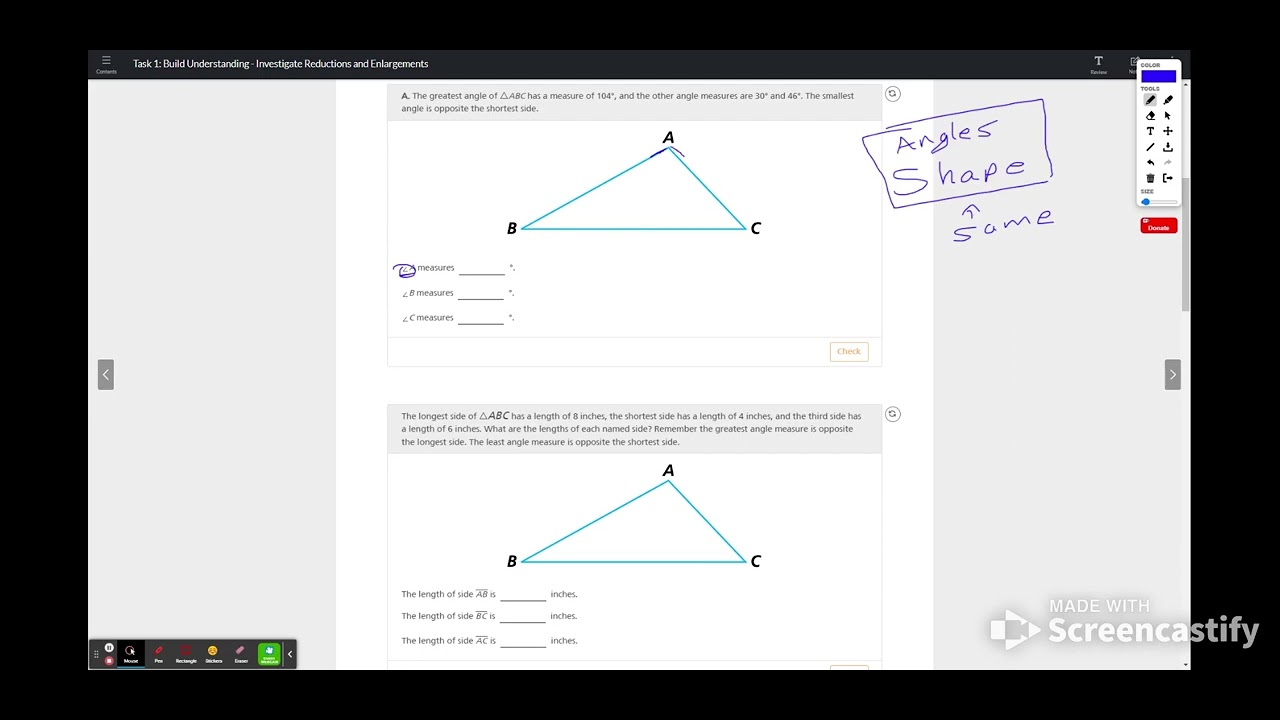
Task: Click the red Donate button
Action: pyautogui.click(x=1159, y=226)
